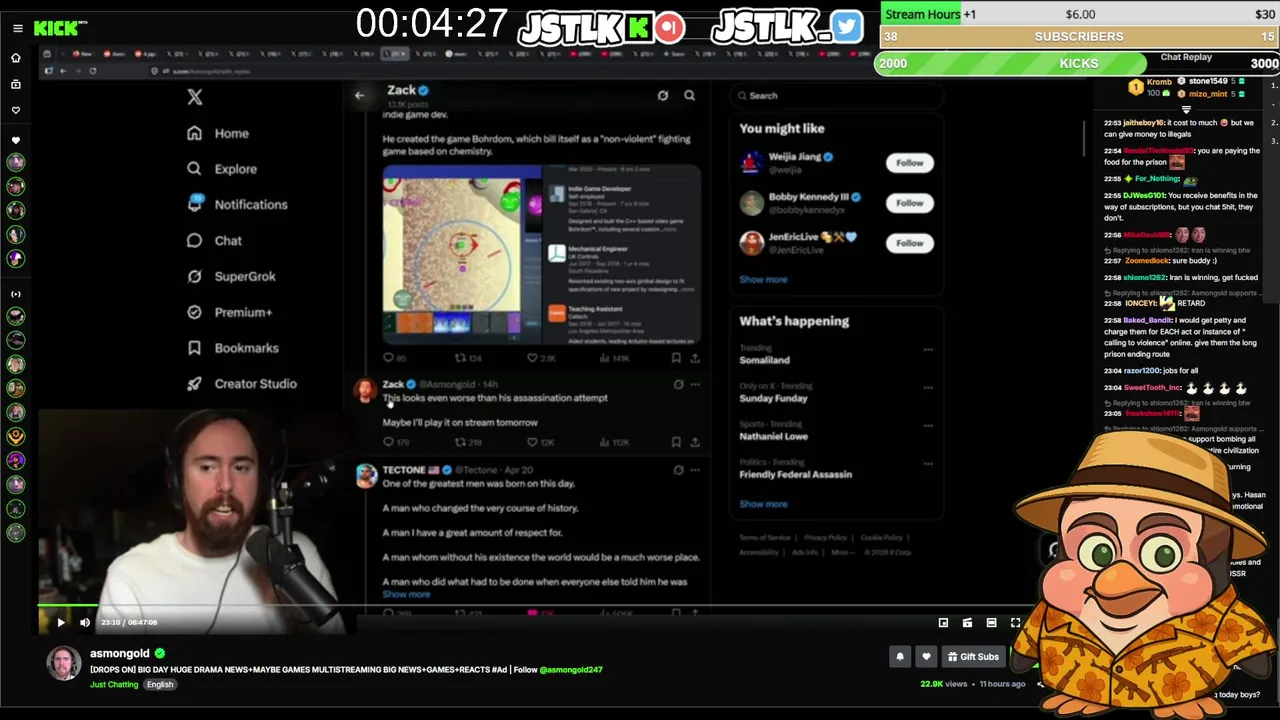
Task: Open Notifications in the X navigation
Action: click(237, 204)
